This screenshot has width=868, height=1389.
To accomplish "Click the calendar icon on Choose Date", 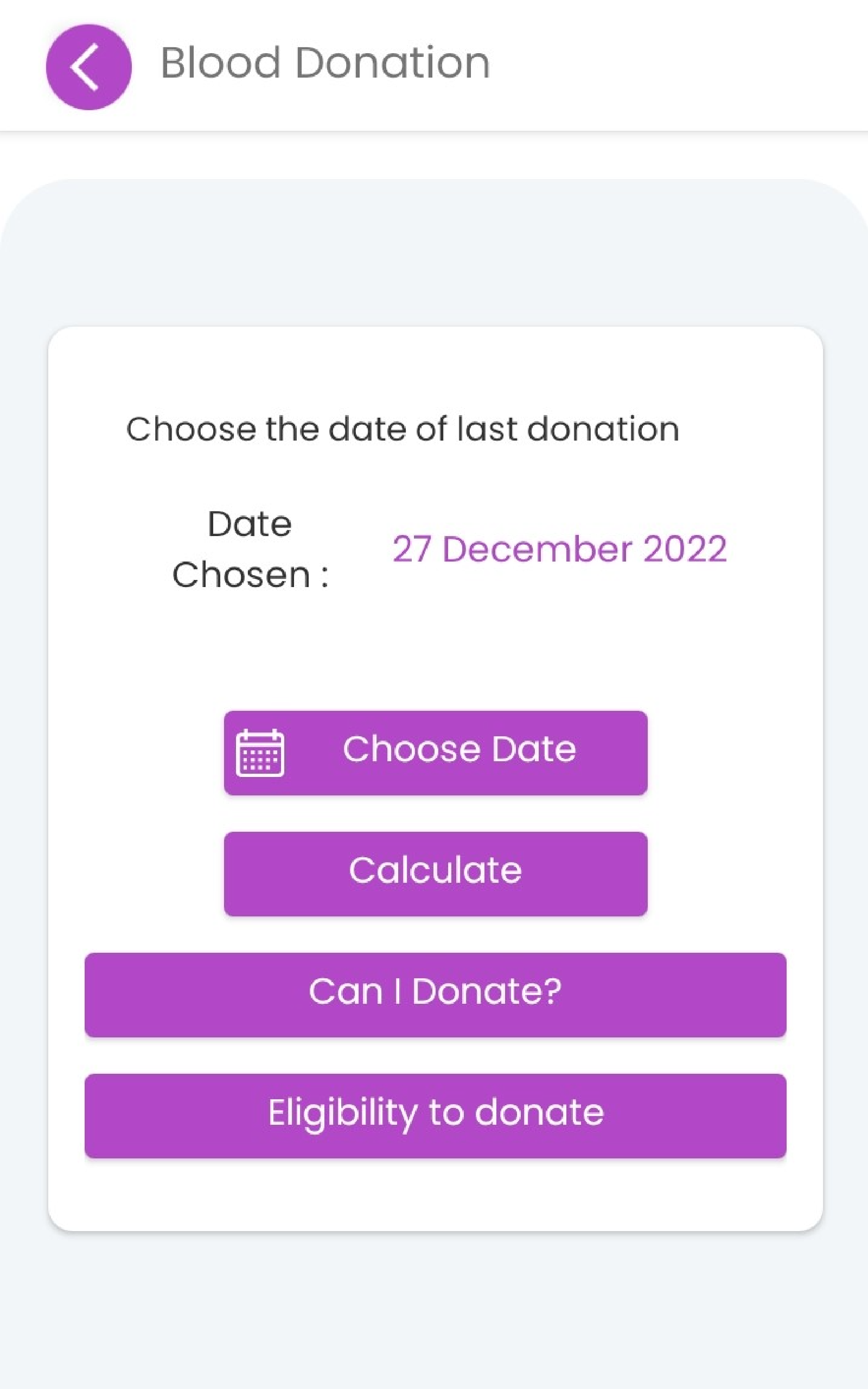I will pyautogui.click(x=260, y=753).
